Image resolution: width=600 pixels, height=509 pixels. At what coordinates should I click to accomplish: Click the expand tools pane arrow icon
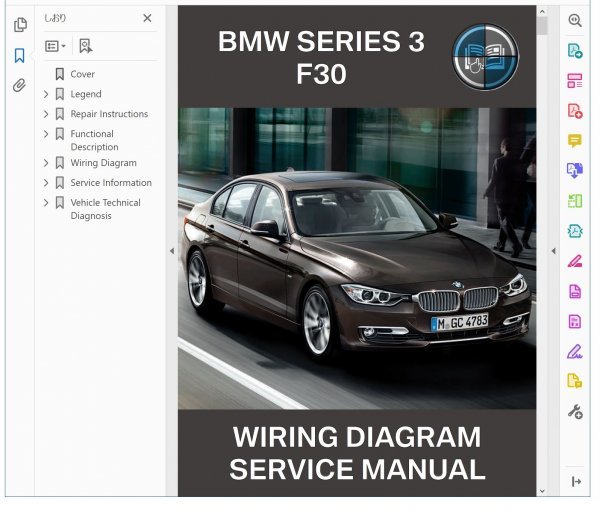click(x=576, y=481)
